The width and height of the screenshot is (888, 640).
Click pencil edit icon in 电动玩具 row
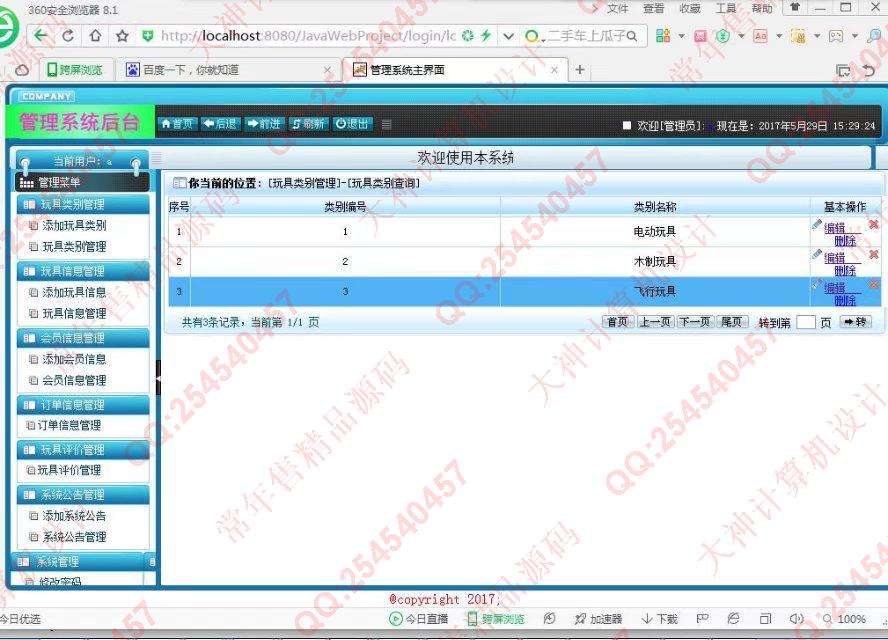pos(817,224)
